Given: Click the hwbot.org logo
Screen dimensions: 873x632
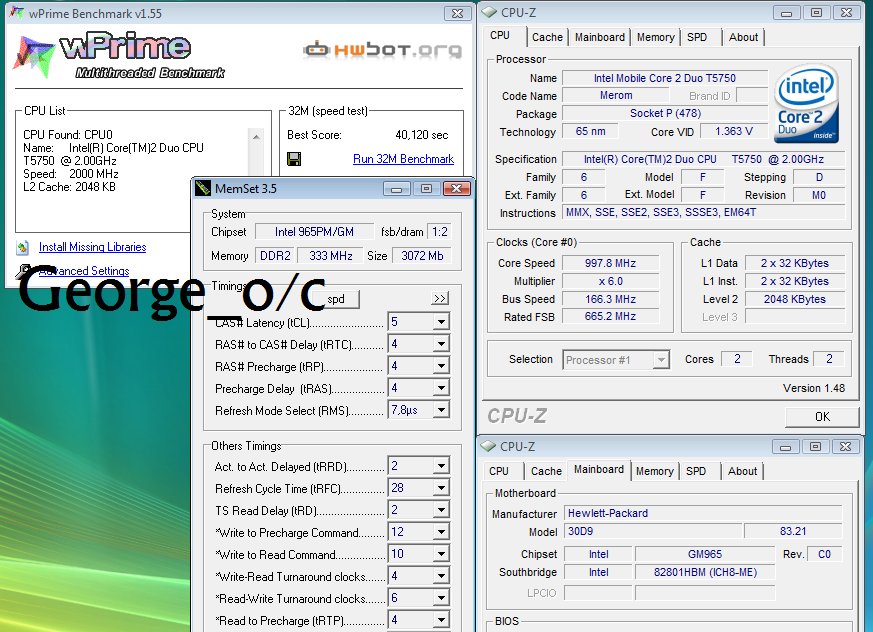Looking at the screenshot, I should tap(382, 50).
